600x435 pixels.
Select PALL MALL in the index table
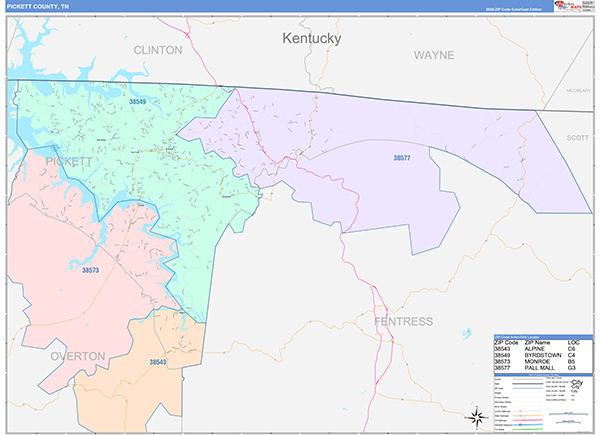tap(540, 368)
